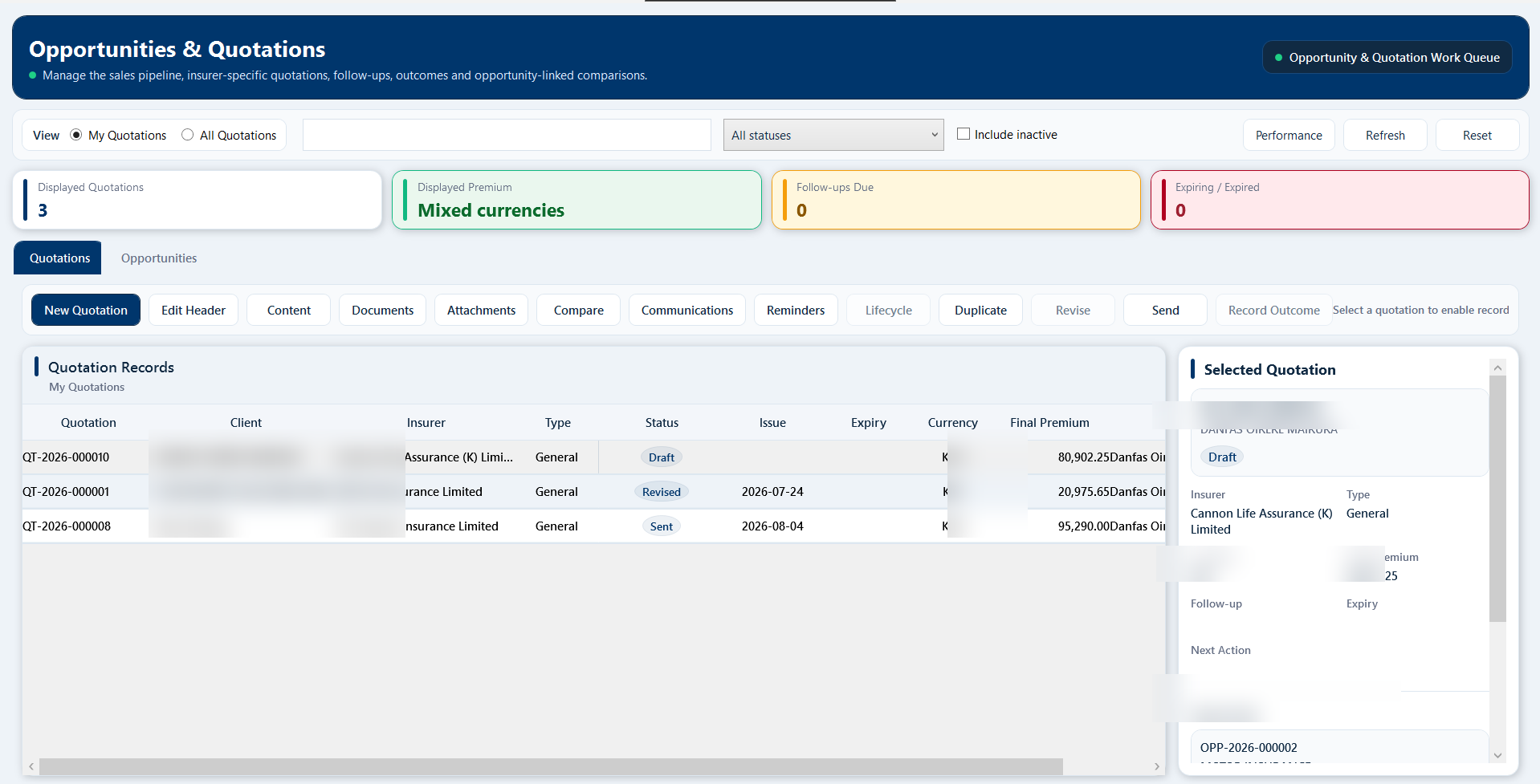Viewport: 1540px width, 784px height.
Task: Click the Revised status badge
Action: (662, 492)
